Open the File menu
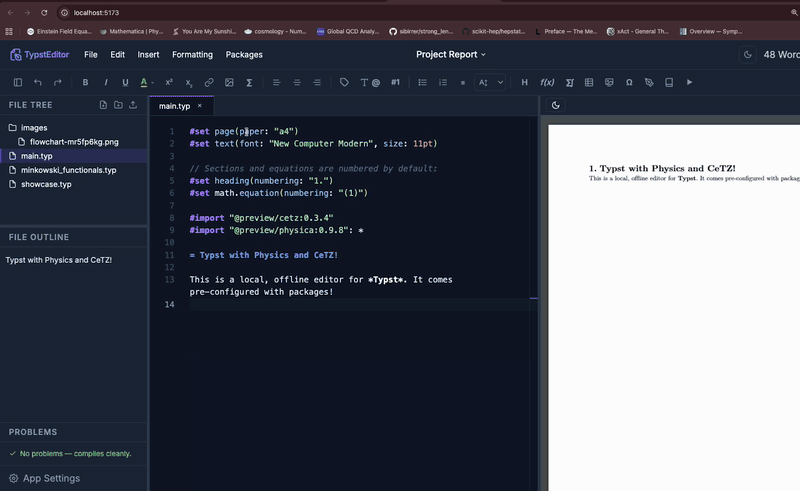Image resolution: width=800 pixels, height=491 pixels. pos(91,55)
